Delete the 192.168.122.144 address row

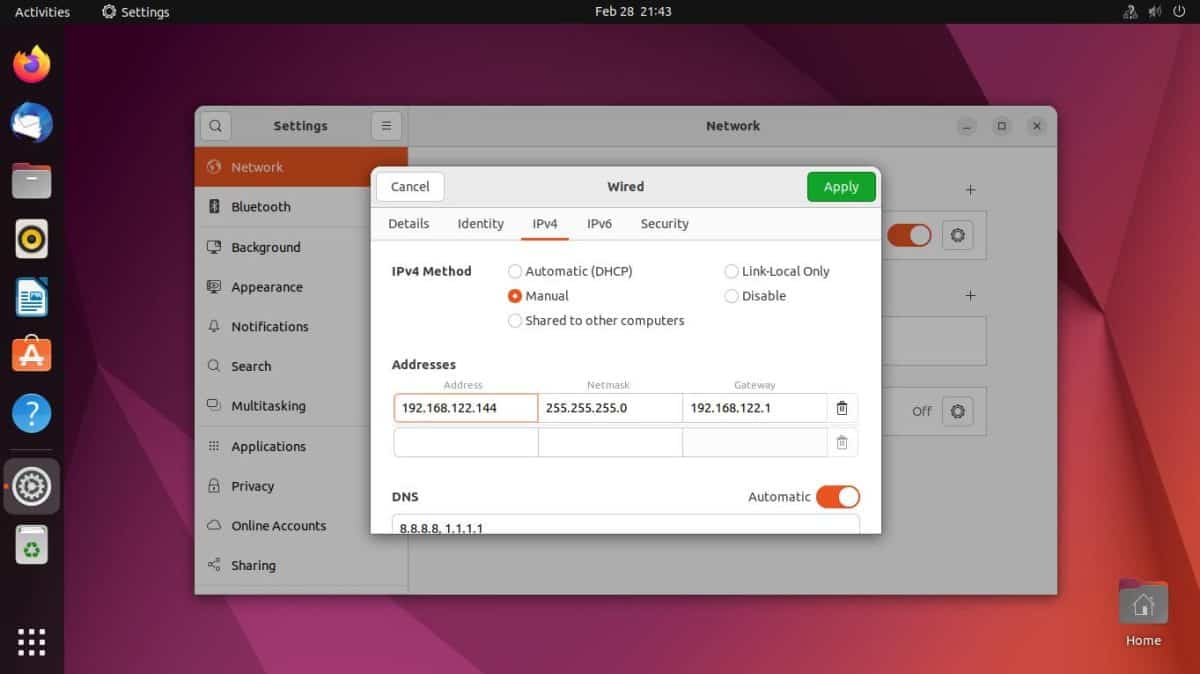841,407
